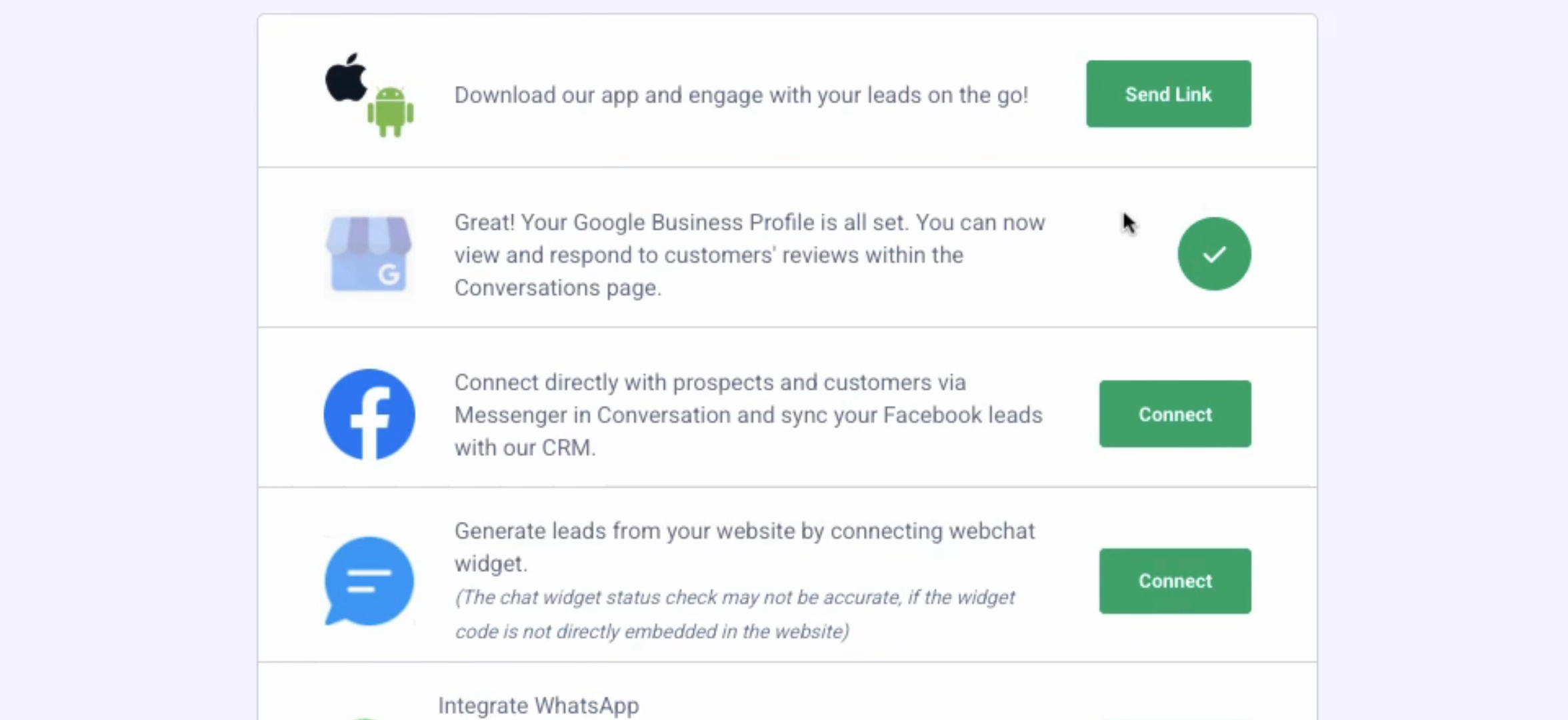This screenshot has height=720, width=1568.
Task: Click the blue webchat bubble icon
Action: (x=369, y=581)
